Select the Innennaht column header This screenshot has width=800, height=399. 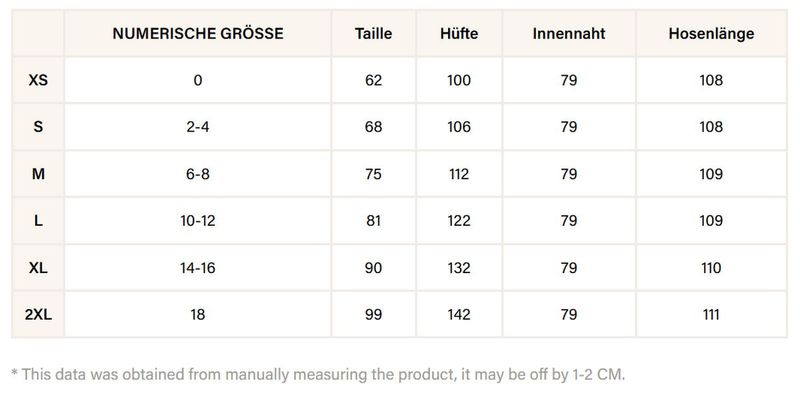coord(569,34)
